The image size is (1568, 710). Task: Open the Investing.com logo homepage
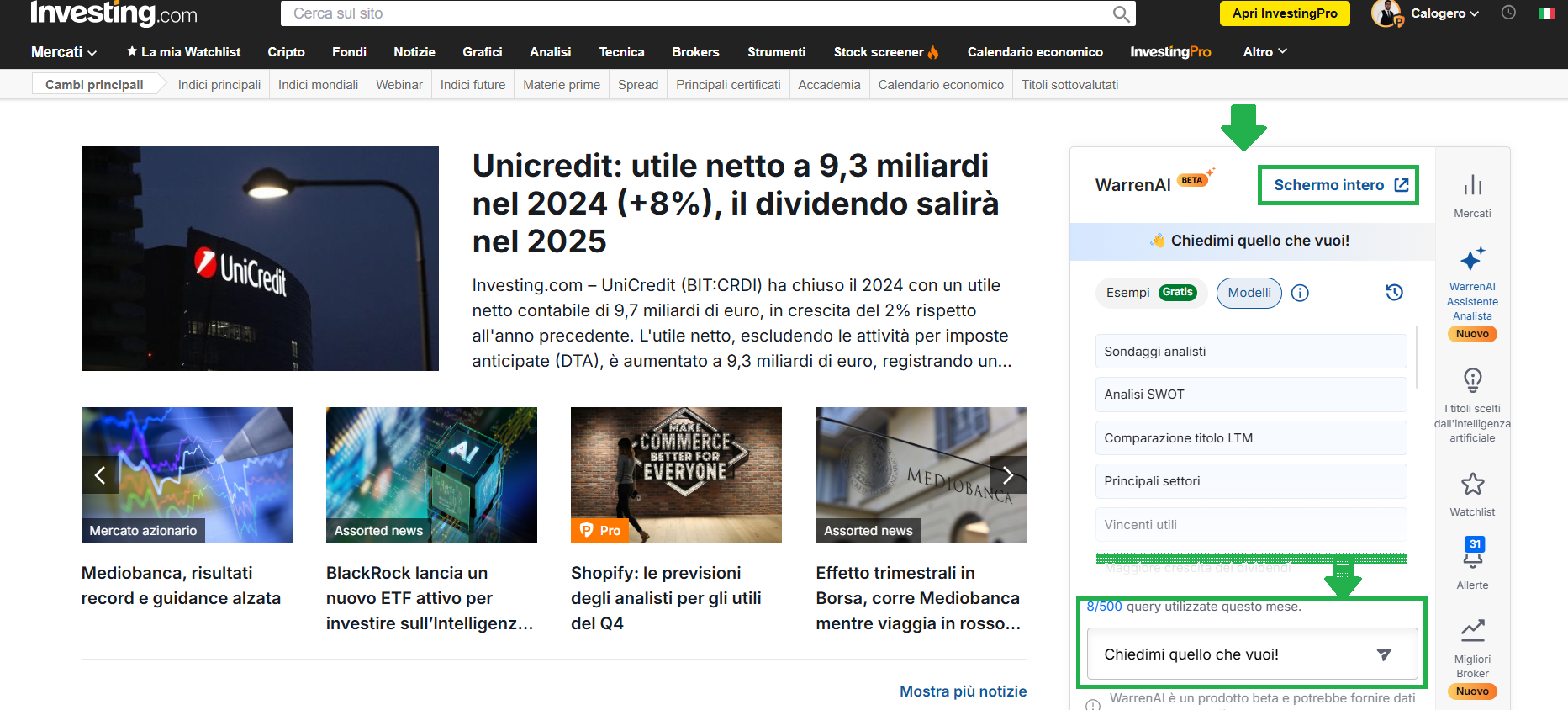(114, 13)
